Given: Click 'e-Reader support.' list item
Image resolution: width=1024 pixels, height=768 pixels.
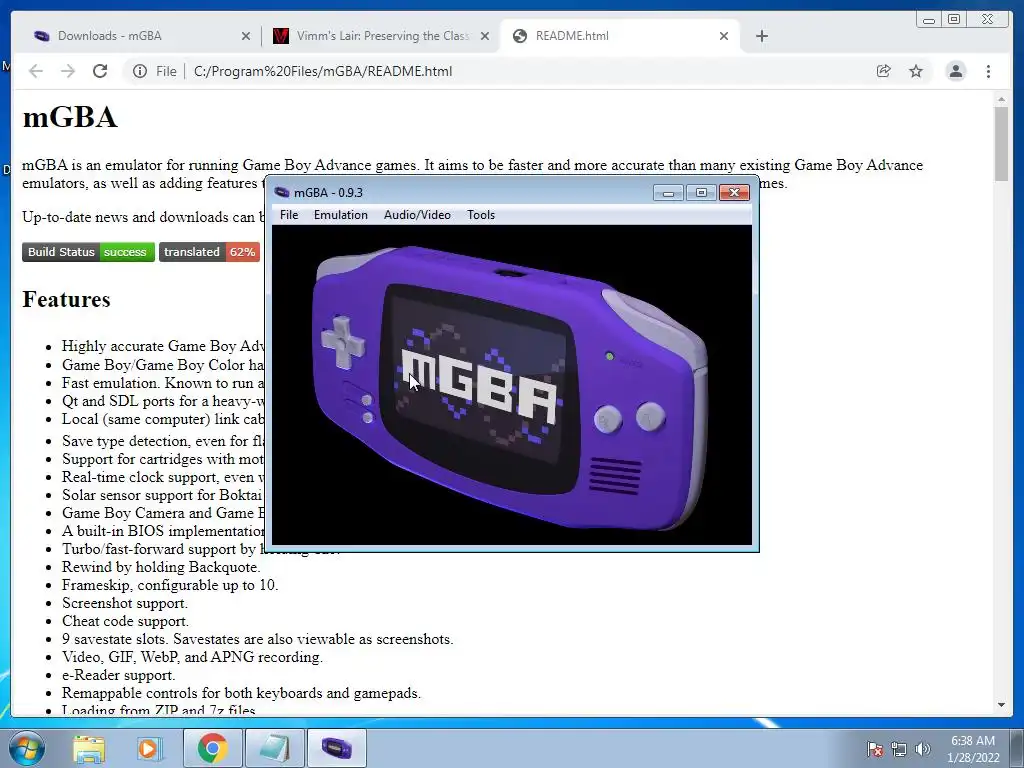Looking at the screenshot, I should click(x=118, y=675).
